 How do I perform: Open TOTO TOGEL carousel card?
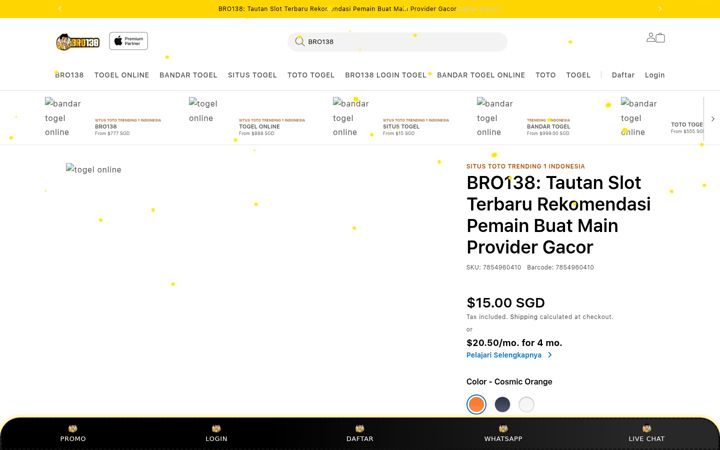pyautogui.click(x=662, y=118)
